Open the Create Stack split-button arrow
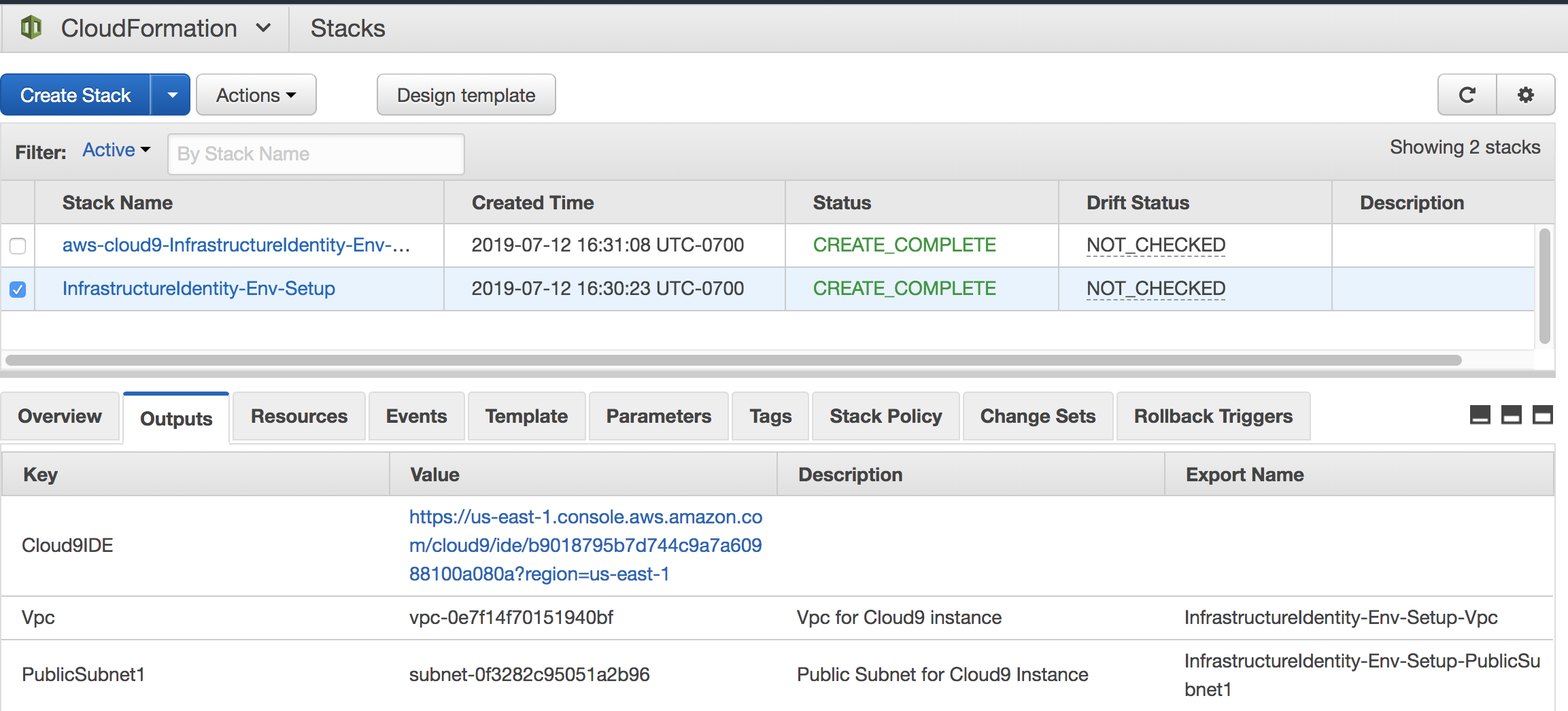Screen dimensions: 1568x711 click(x=171, y=94)
